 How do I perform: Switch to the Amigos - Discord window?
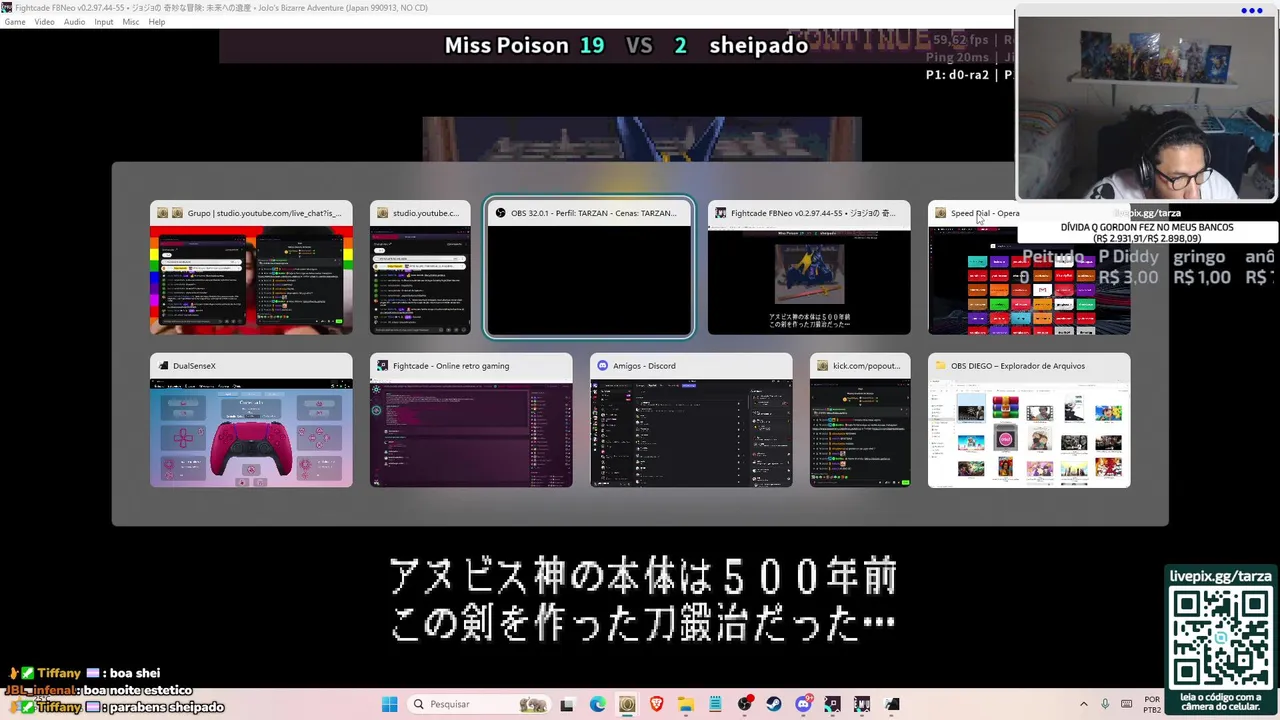[691, 420]
